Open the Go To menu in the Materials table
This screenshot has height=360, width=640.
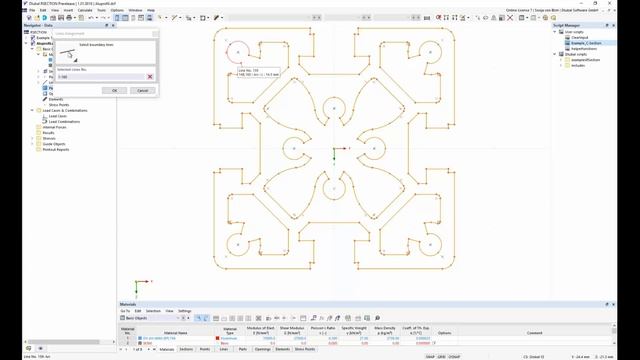125,311
